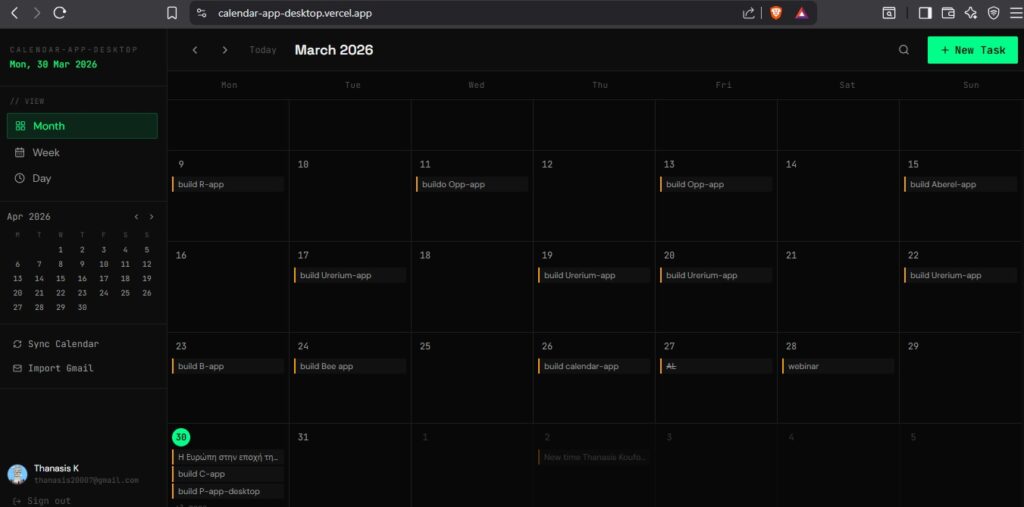
Task: Select March 29 day number
Action: tap(913, 346)
